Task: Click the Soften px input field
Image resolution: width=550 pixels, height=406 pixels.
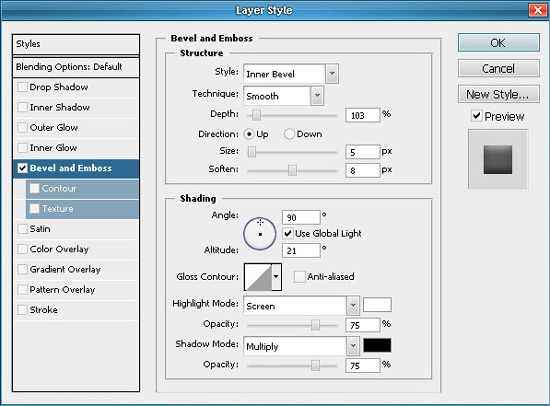Action: [x=363, y=170]
